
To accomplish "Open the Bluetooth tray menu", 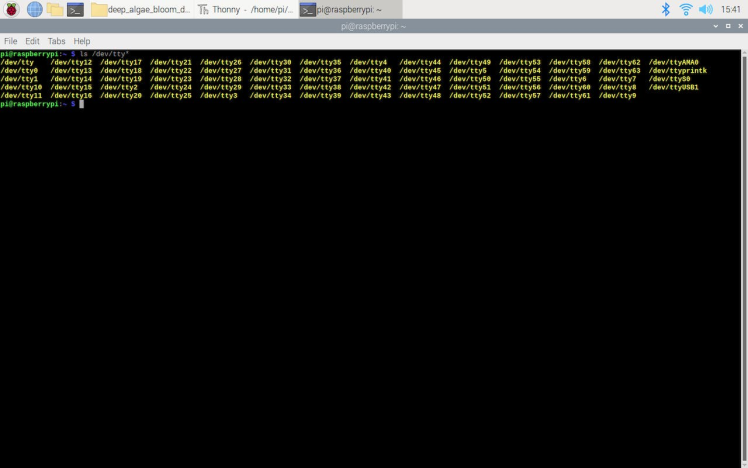I will (665, 9).
